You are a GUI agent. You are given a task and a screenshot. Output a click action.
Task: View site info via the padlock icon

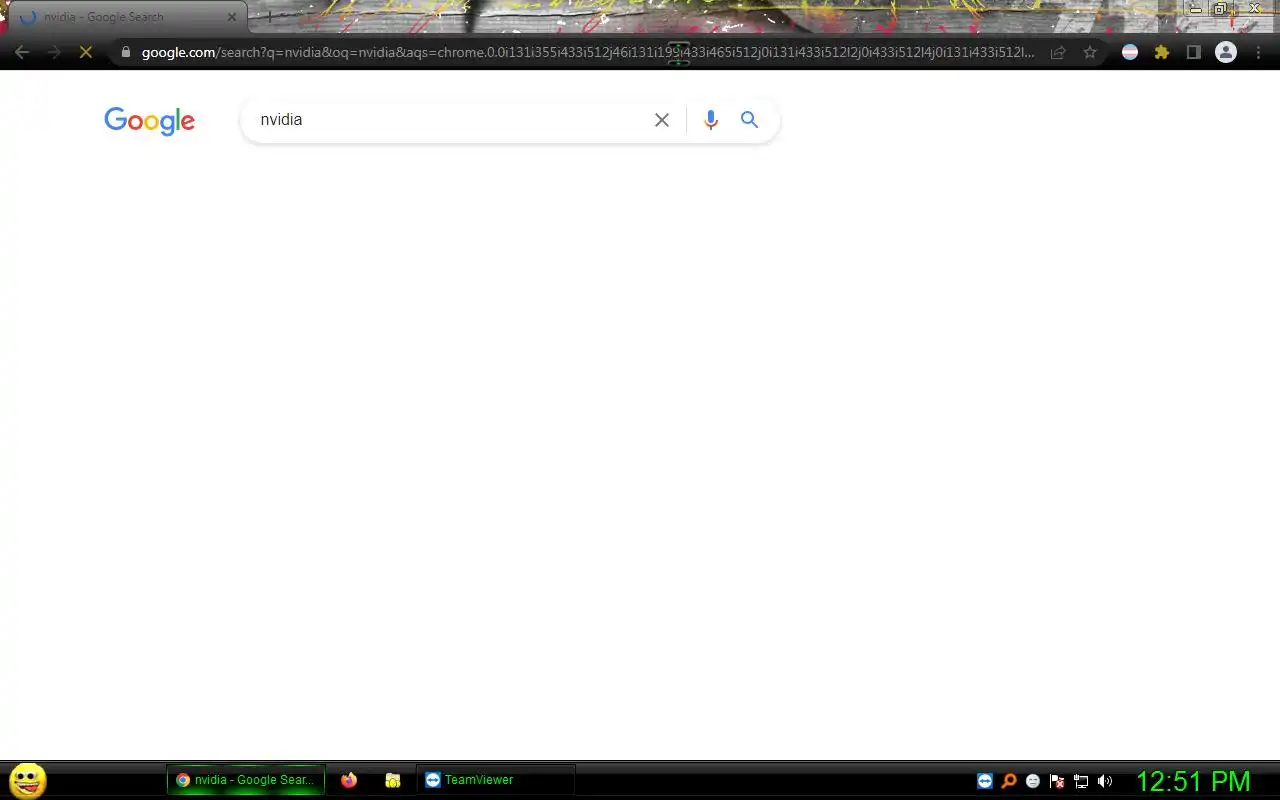[x=125, y=52]
